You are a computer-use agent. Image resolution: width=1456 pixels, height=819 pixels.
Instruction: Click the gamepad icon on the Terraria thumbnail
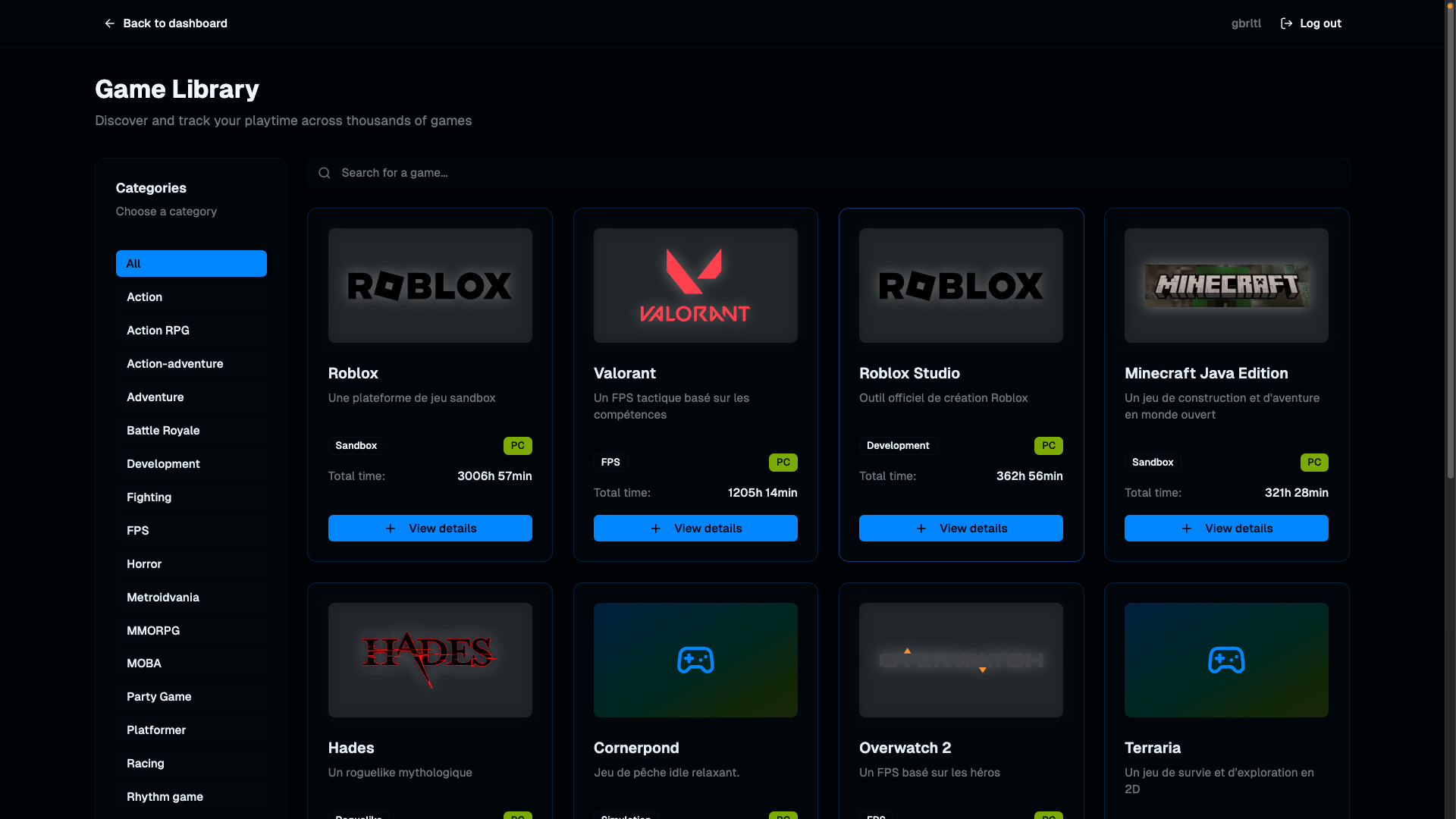point(1226,660)
